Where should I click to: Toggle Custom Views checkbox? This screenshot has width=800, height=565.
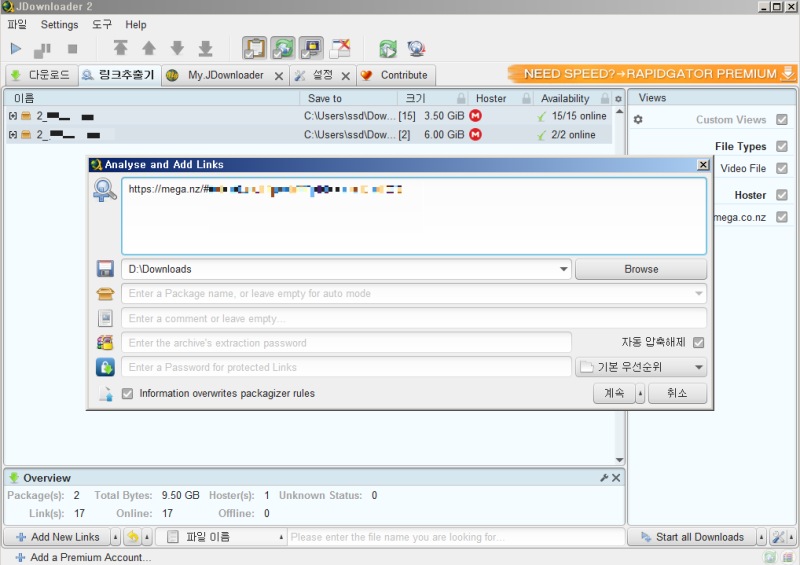coord(782,119)
